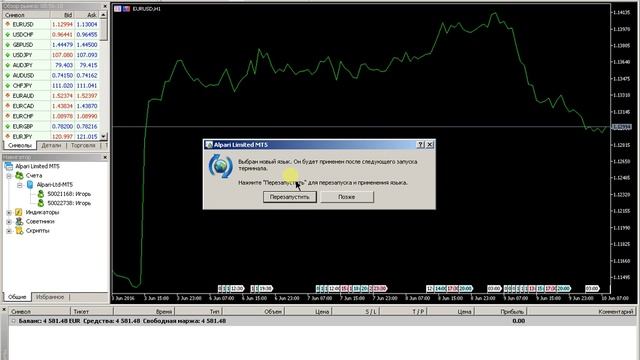640x360 pixels.
Task: Collapse the Счета tree node
Action: (9, 176)
